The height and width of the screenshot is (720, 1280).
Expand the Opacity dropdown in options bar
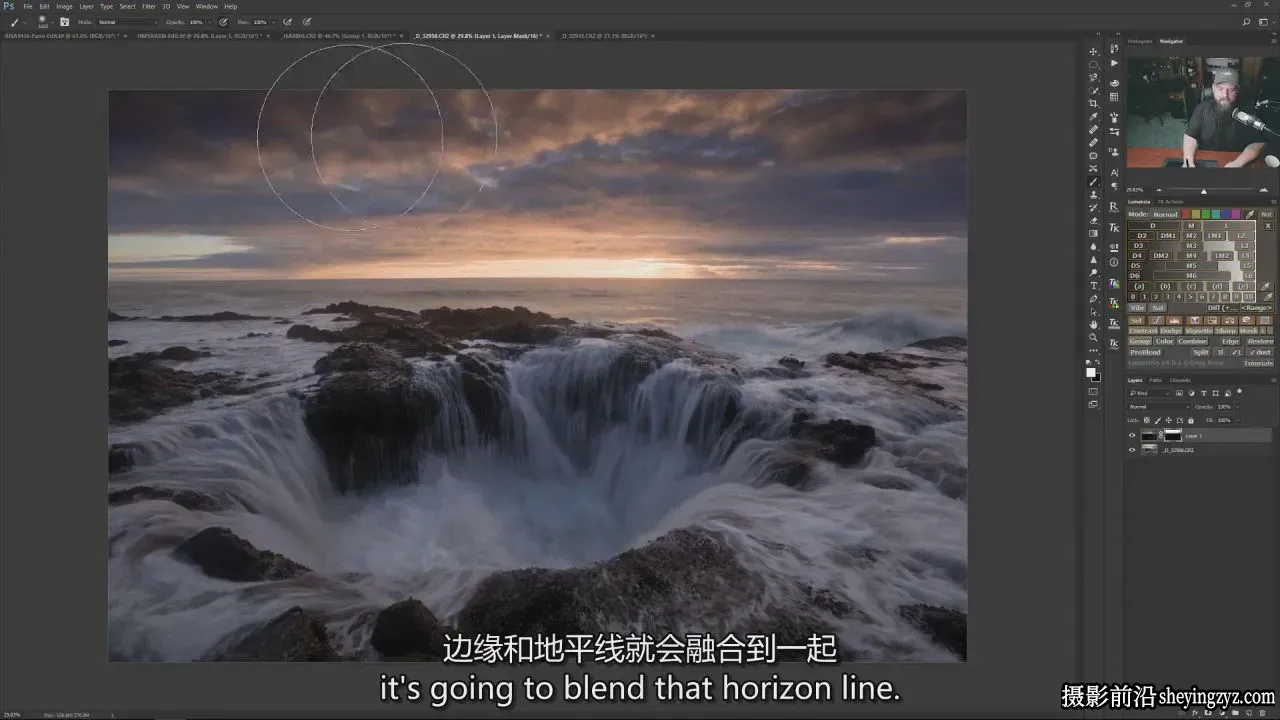click(208, 21)
